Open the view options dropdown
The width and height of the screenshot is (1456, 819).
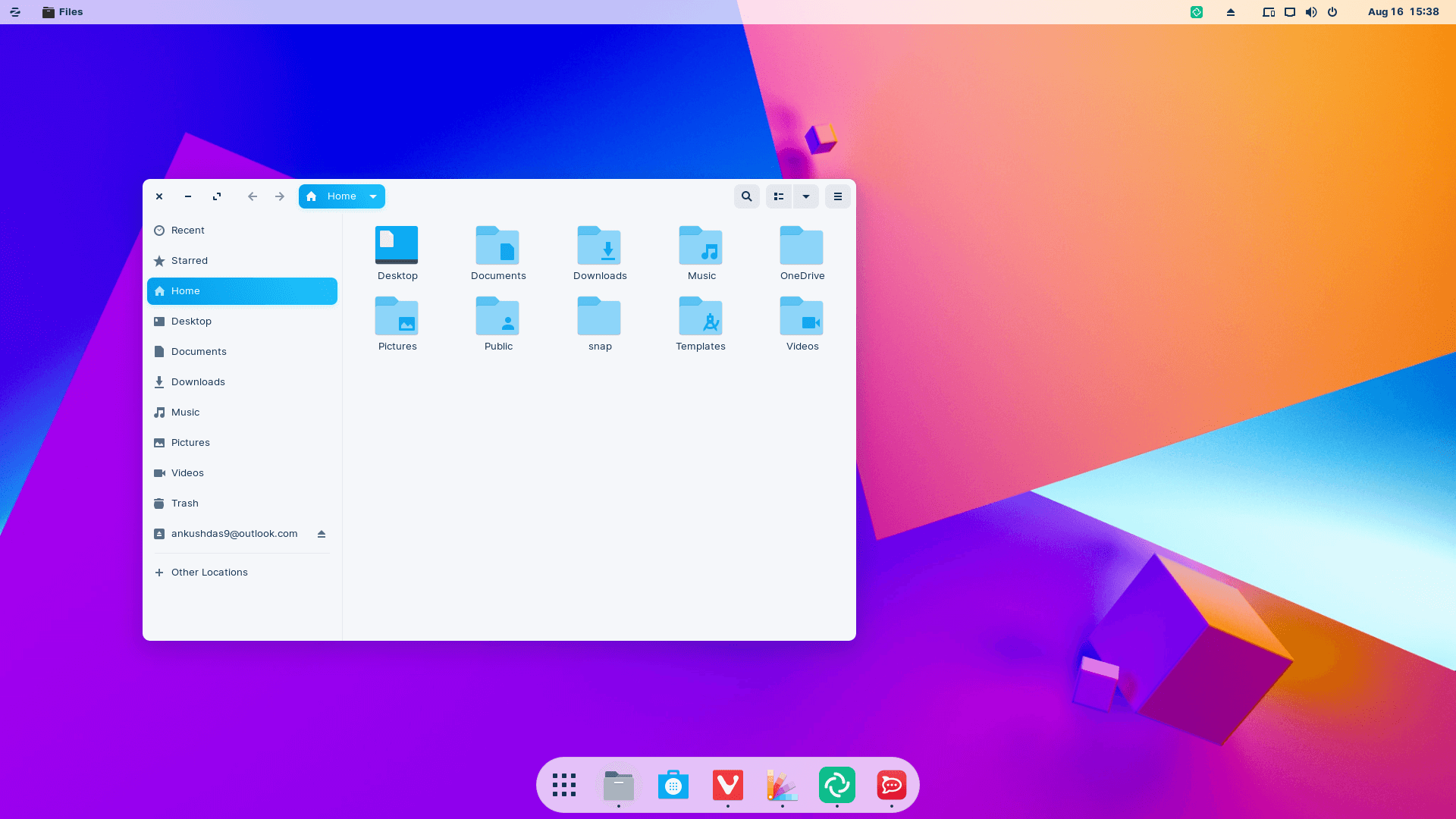pyautogui.click(x=806, y=196)
